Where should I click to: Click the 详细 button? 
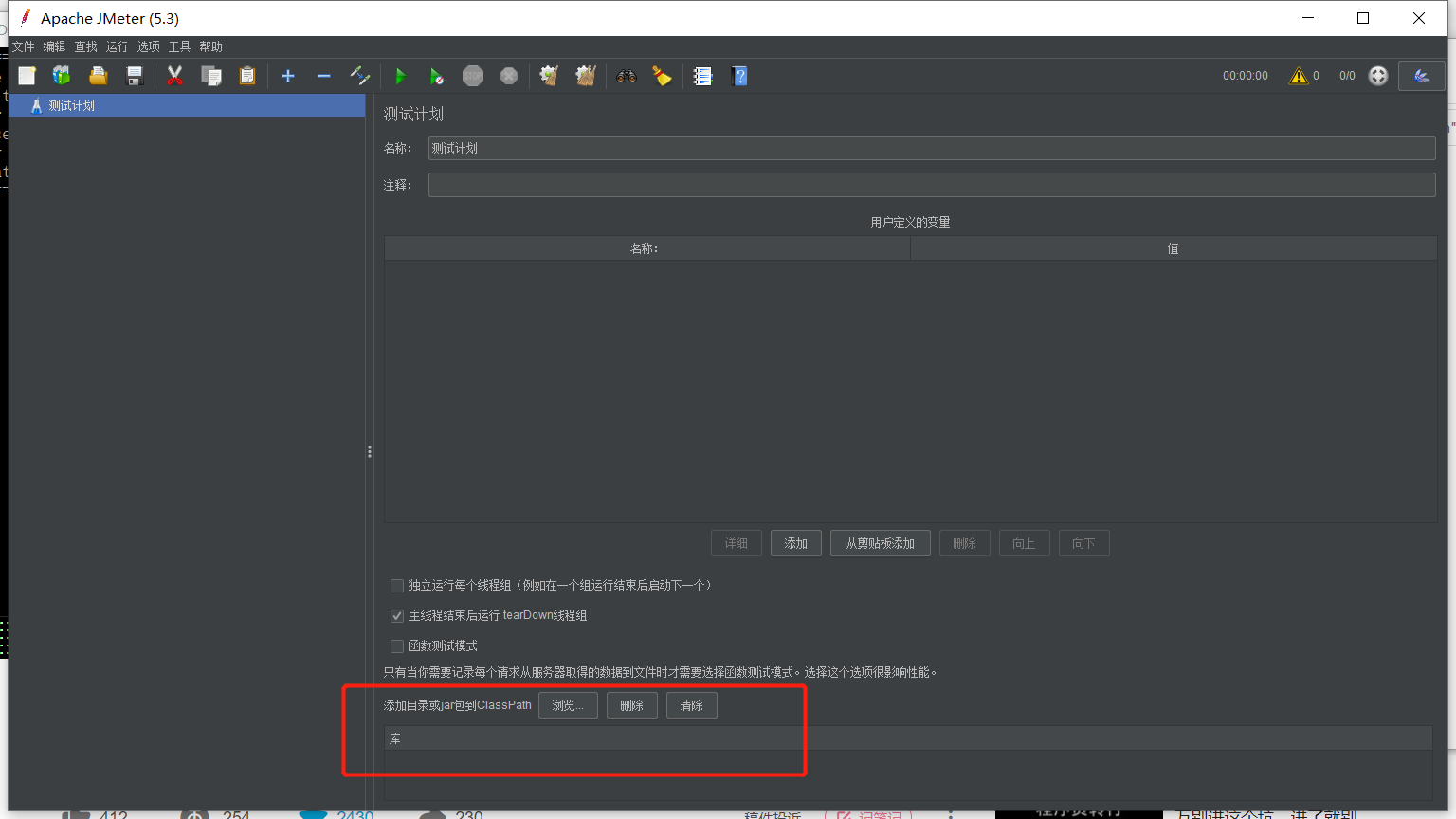pos(737,543)
